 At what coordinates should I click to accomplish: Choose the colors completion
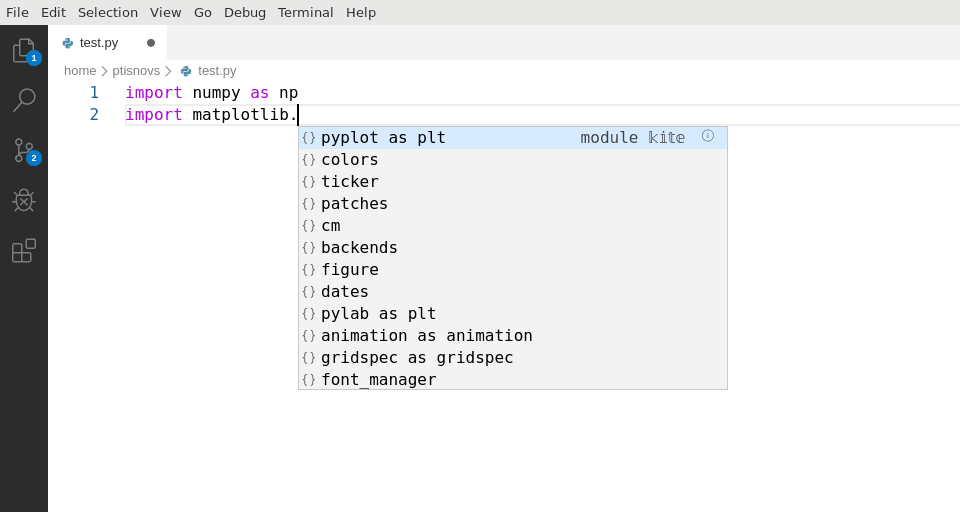coord(513,160)
